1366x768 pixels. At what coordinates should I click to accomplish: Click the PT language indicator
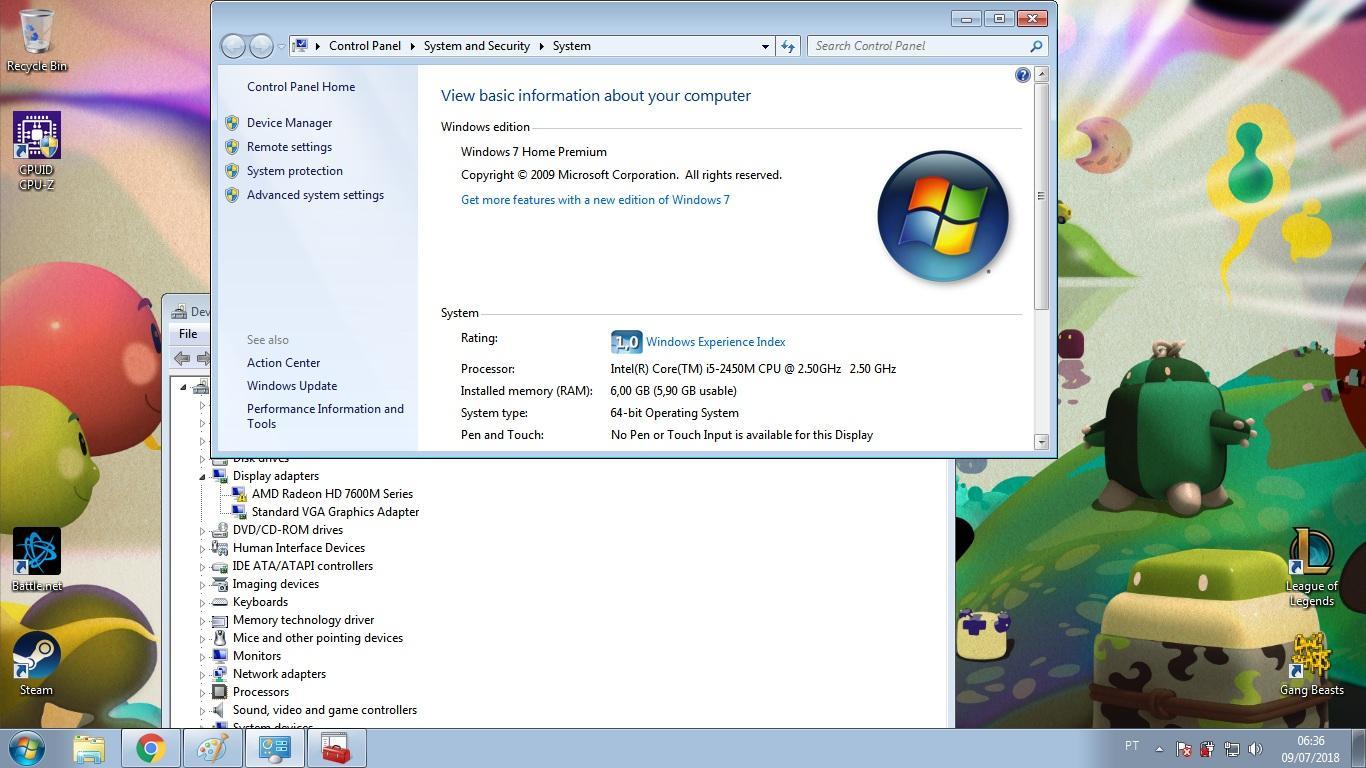[x=1132, y=746]
